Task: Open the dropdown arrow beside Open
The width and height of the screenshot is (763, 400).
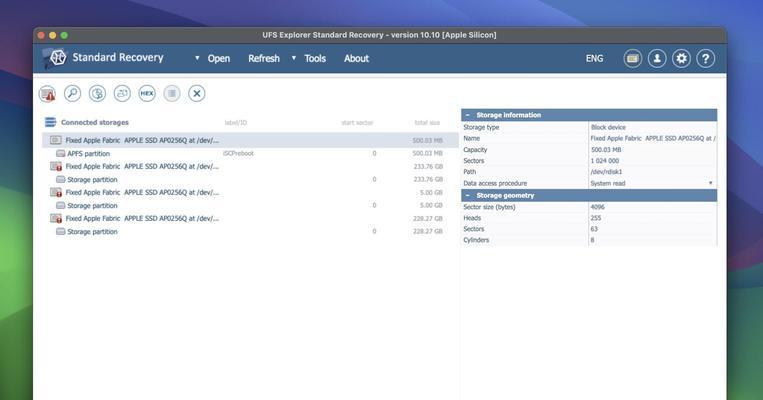Action: coord(197,58)
